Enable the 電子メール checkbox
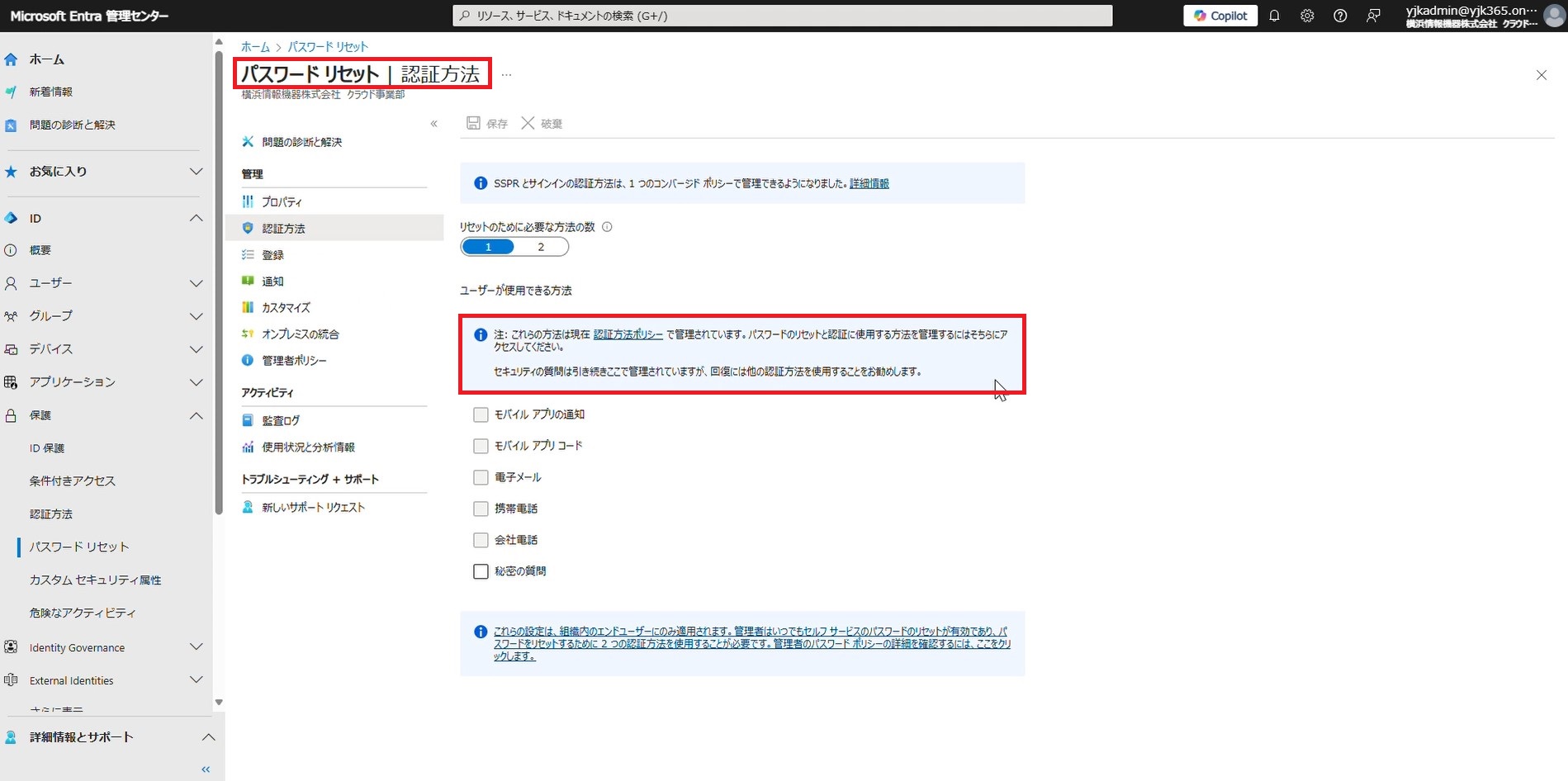The width and height of the screenshot is (1568, 781). [x=481, y=477]
